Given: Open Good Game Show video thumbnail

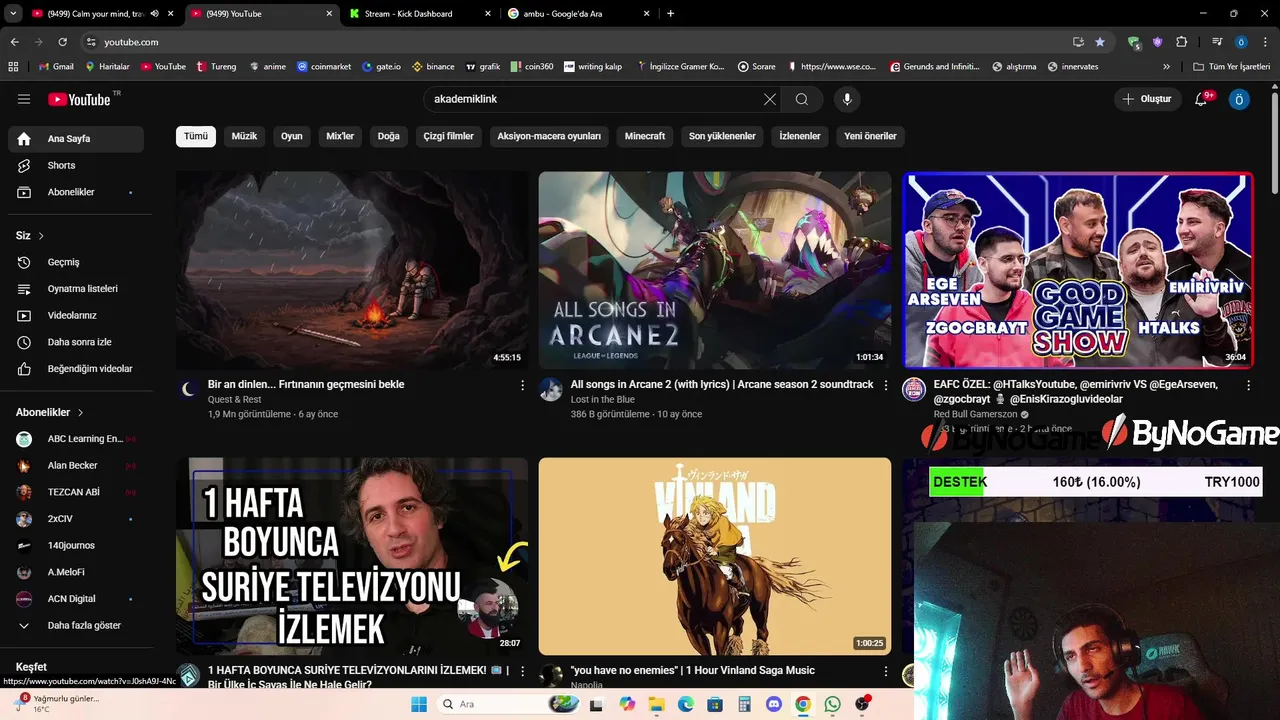Looking at the screenshot, I should click(1078, 270).
